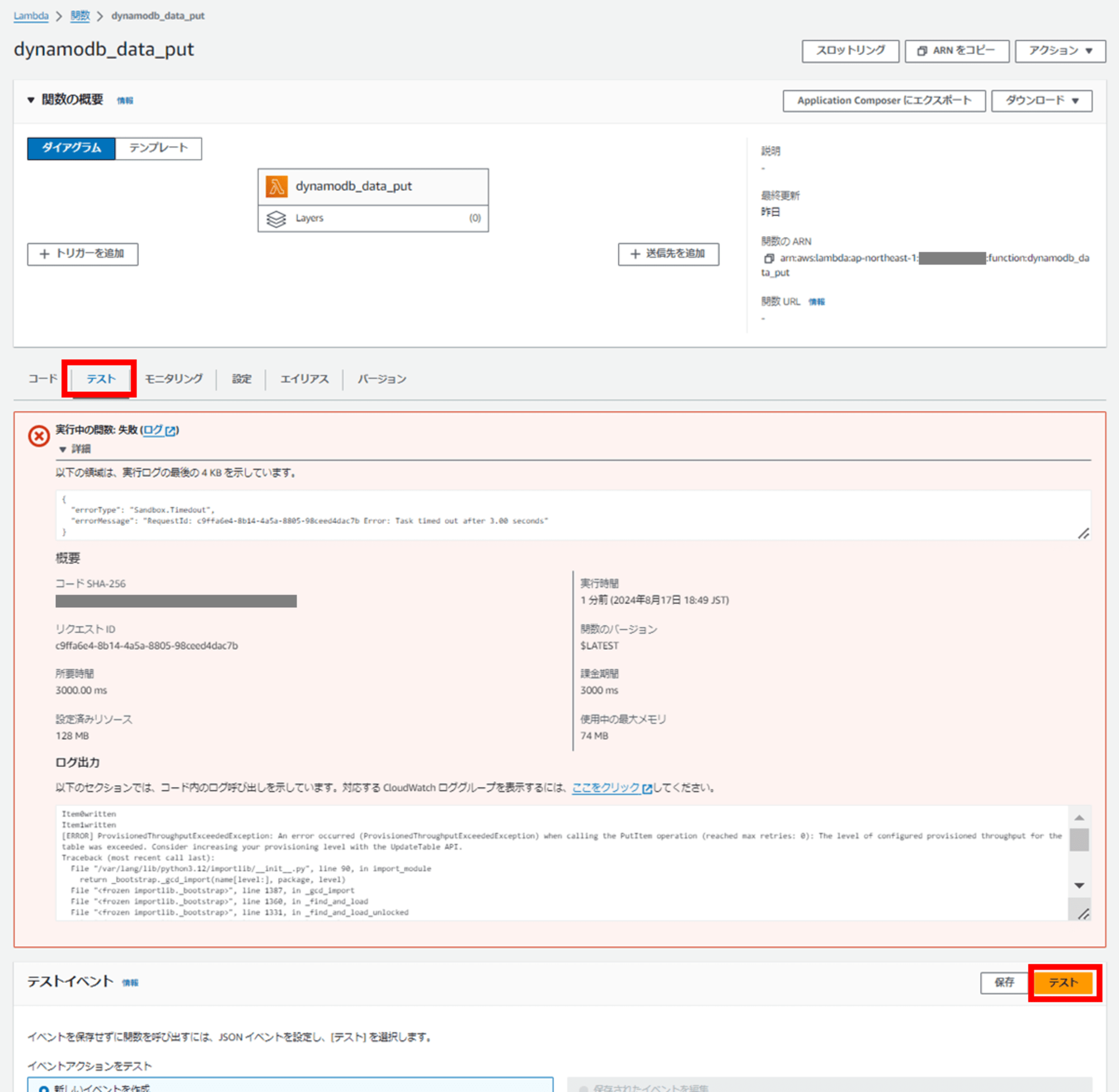
Task: Click the ARN をコピー button
Action: coord(957,50)
